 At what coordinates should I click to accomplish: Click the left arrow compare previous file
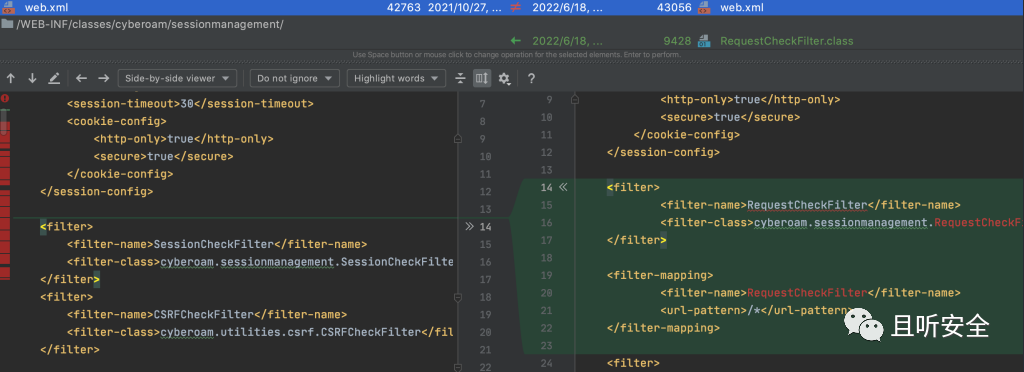pos(81,78)
